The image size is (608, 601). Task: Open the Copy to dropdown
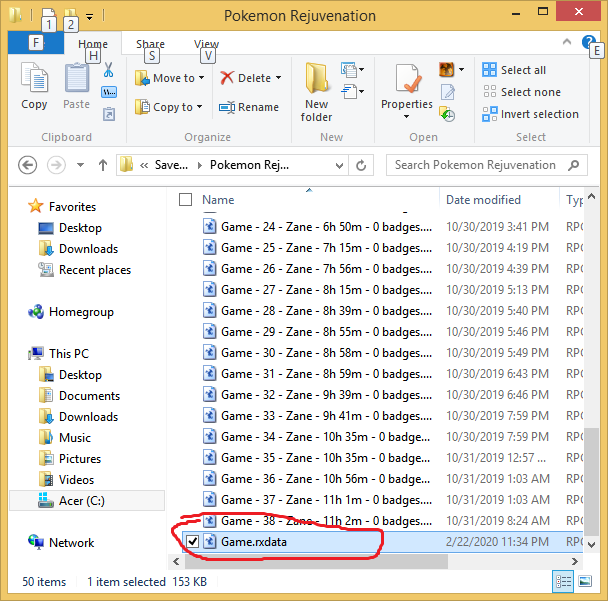tap(169, 107)
